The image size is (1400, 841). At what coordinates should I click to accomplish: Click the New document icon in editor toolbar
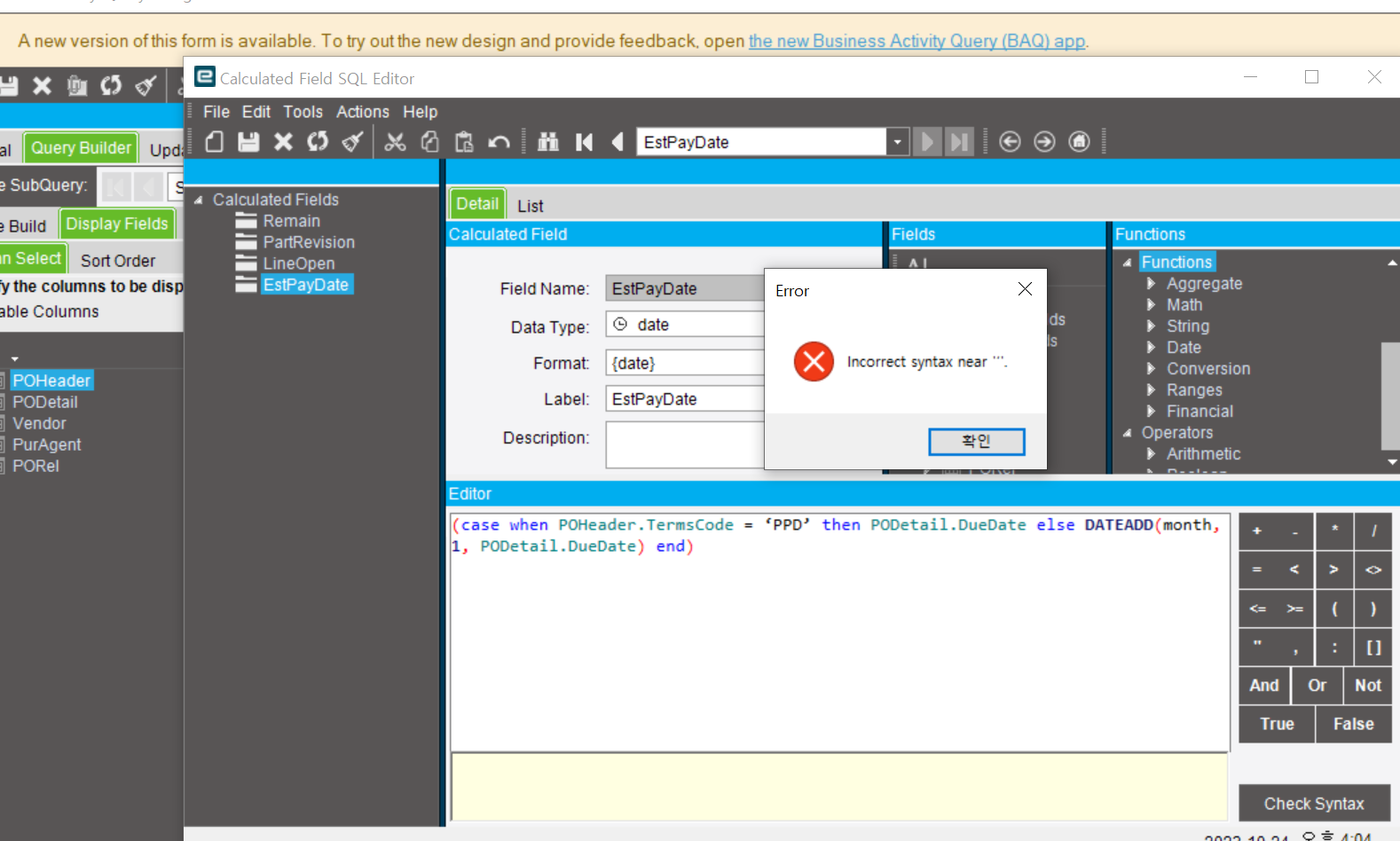214,142
